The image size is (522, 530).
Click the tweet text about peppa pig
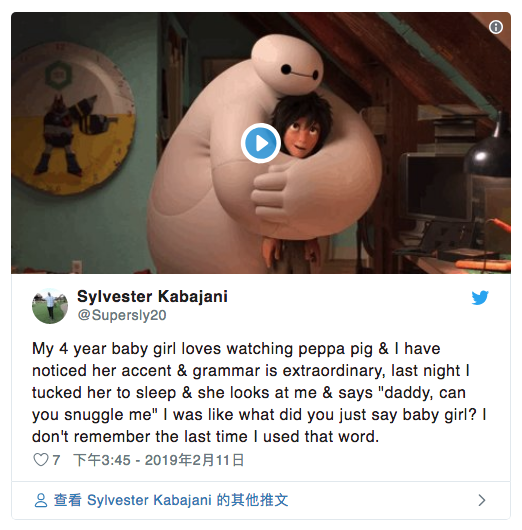pos(259,392)
